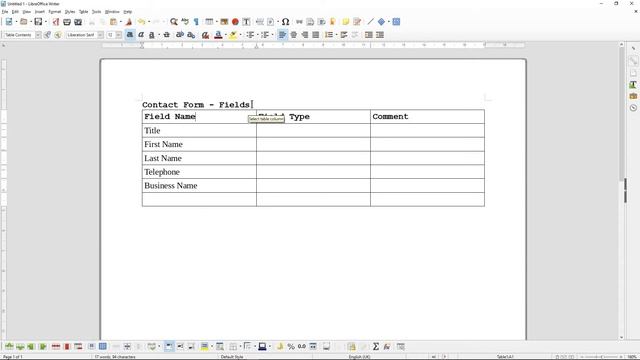The image size is (640, 360).
Task: Click the Print icon
Action: point(67,22)
